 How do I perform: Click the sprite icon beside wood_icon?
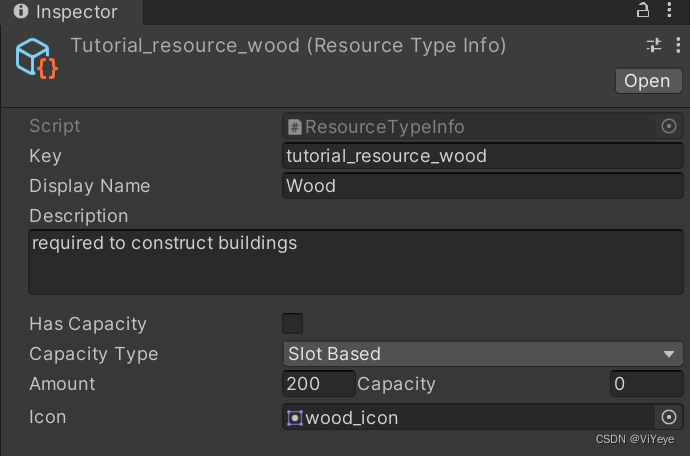294,418
